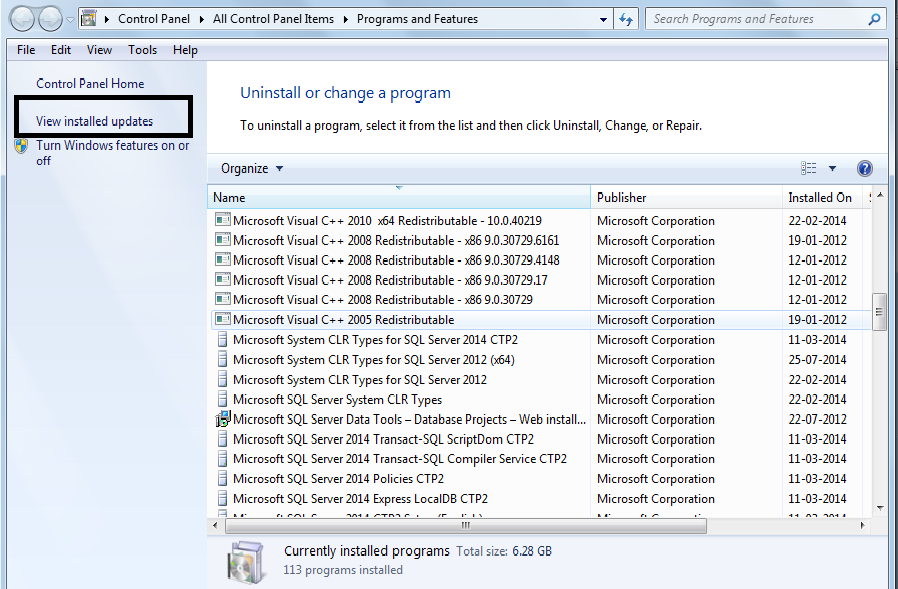Click icon of SQL Server 2014 Transact-SQL ScriptDom CTP2

[x=222, y=439]
